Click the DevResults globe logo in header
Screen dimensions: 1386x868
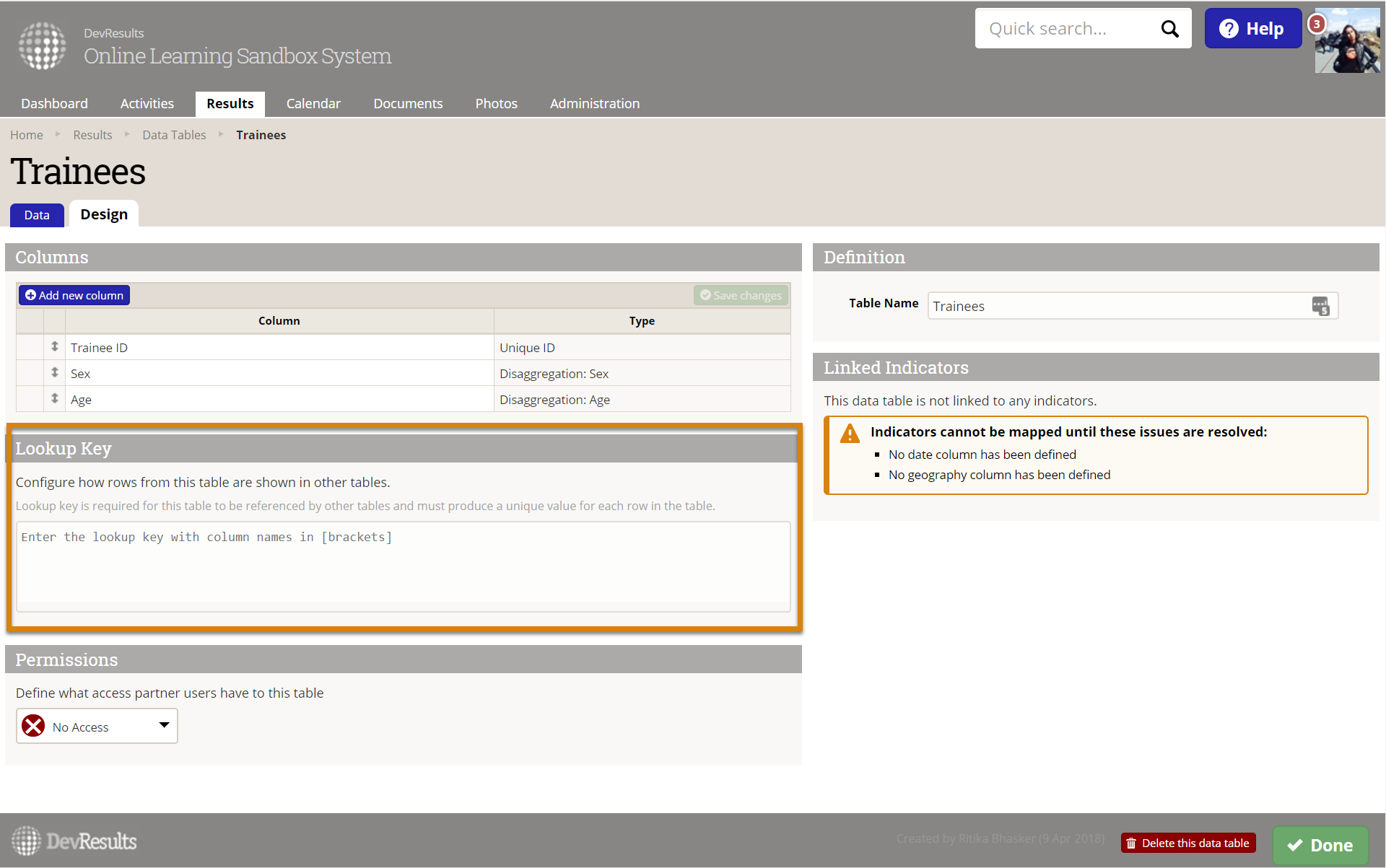pyautogui.click(x=42, y=45)
